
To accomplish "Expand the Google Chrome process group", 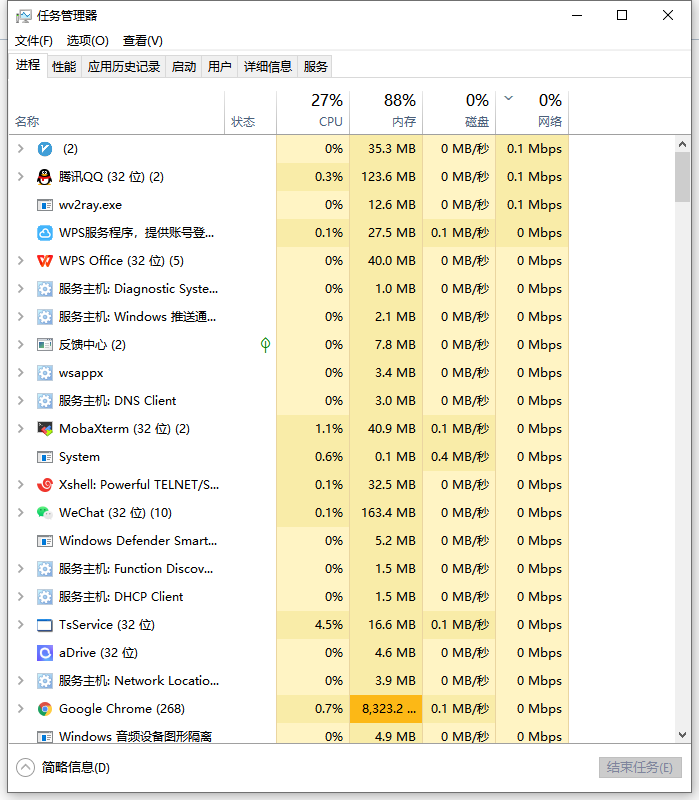I will tap(20, 709).
